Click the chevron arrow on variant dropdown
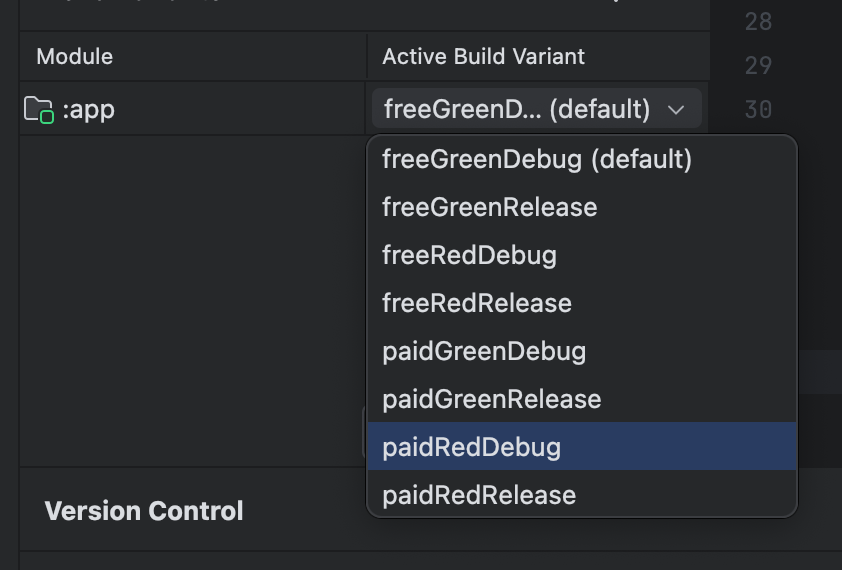842x570 pixels. [676, 110]
